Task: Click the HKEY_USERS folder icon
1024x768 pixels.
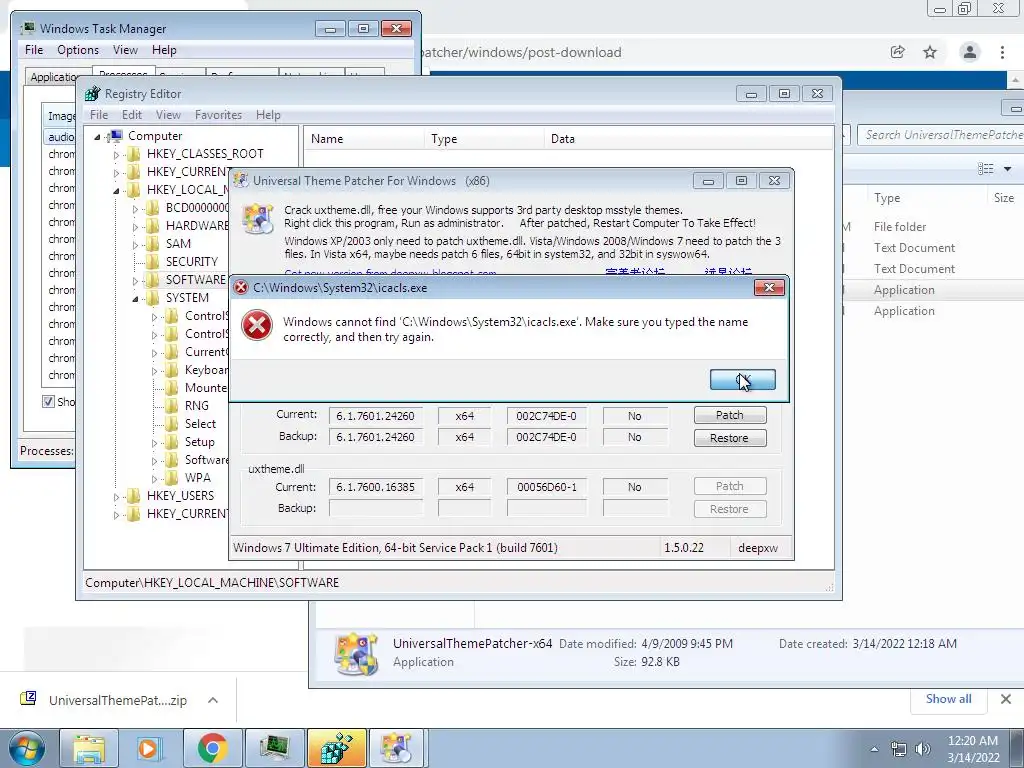Action: tap(133, 496)
